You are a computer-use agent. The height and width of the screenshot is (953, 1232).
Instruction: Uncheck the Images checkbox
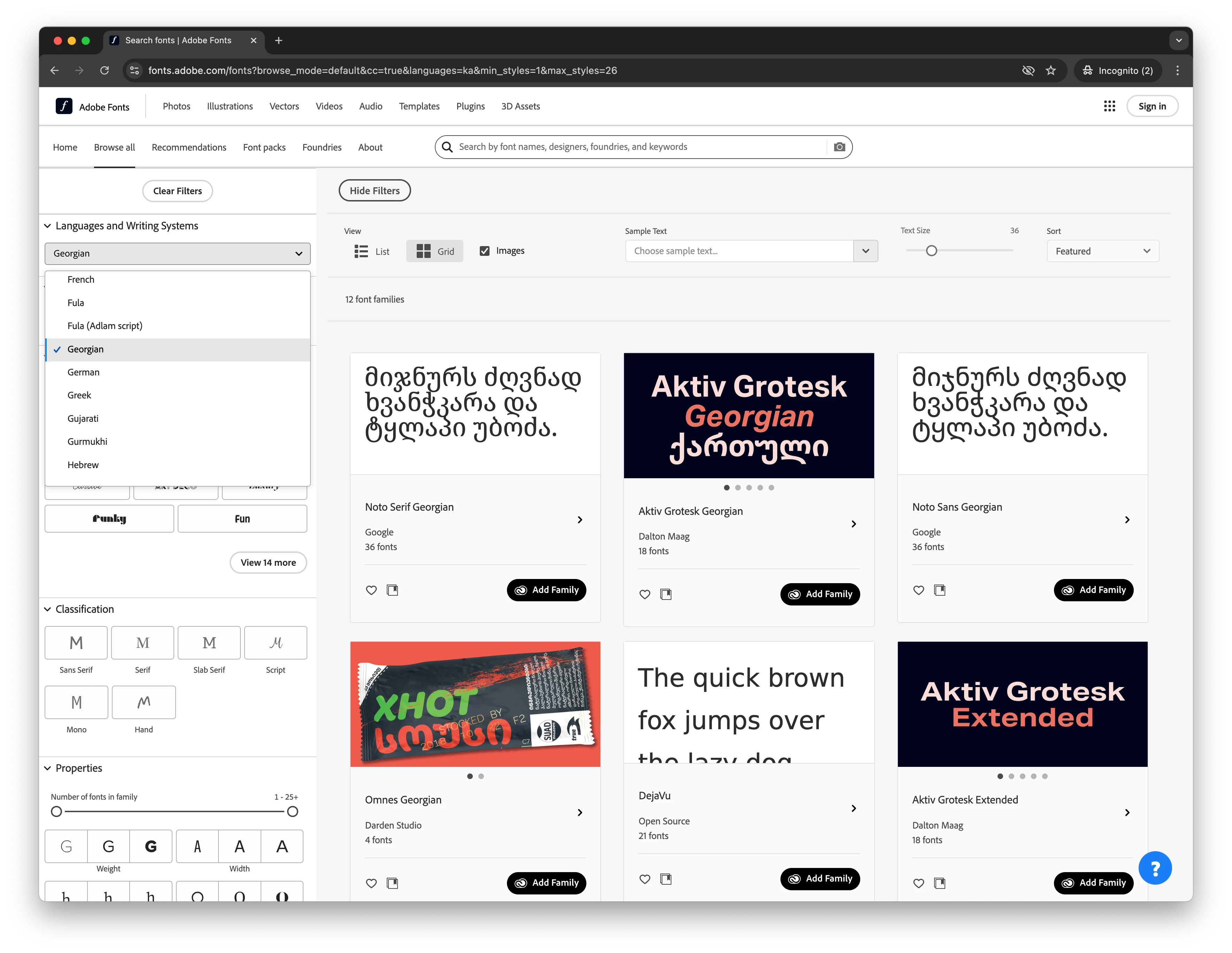point(485,251)
